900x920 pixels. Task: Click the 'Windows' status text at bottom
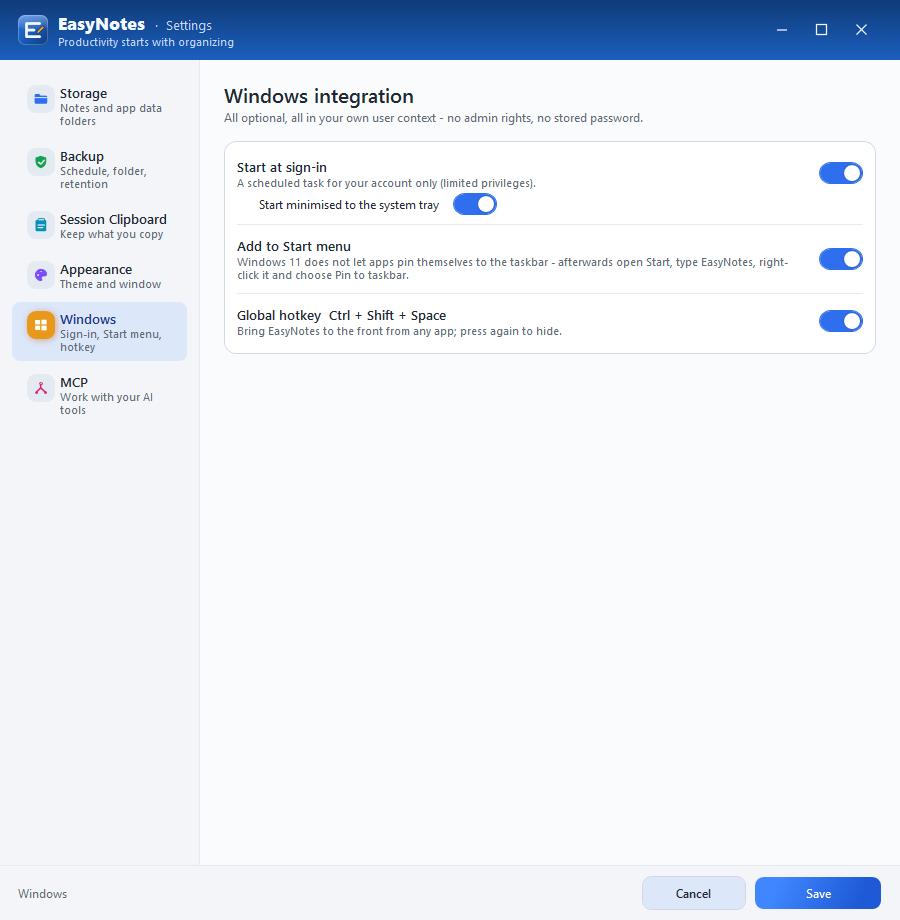[x=42, y=894]
